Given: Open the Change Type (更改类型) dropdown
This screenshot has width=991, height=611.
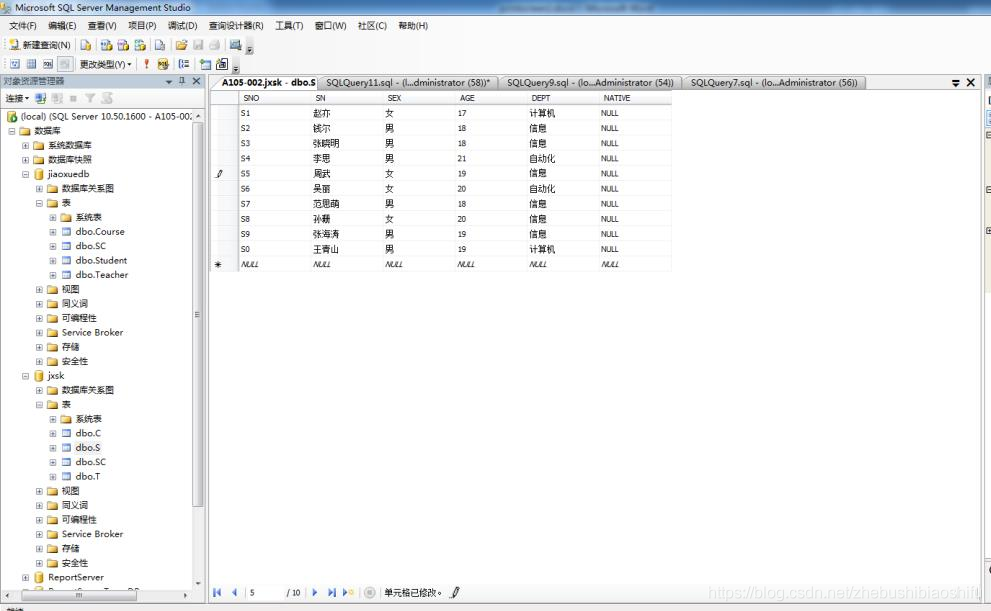Looking at the screenshot, I should click(x=106, y=64).
